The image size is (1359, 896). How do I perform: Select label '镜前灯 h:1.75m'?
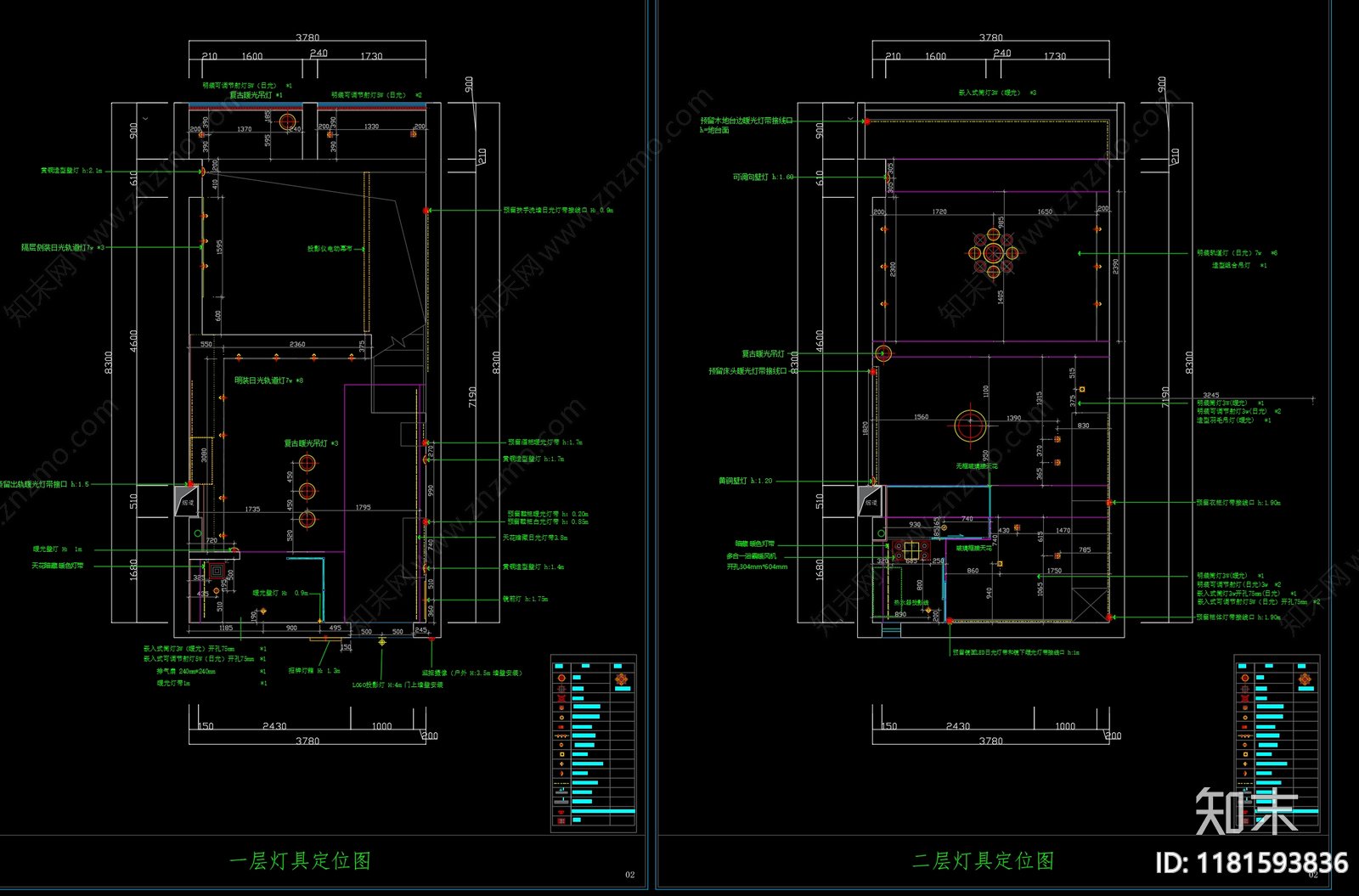pos(526,599)
